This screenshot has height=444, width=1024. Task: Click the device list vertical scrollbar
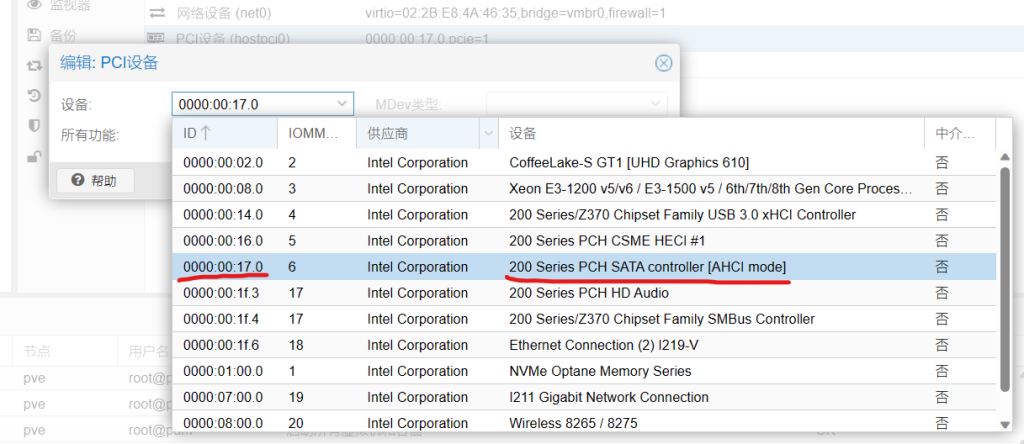(x=1004, y=280)
